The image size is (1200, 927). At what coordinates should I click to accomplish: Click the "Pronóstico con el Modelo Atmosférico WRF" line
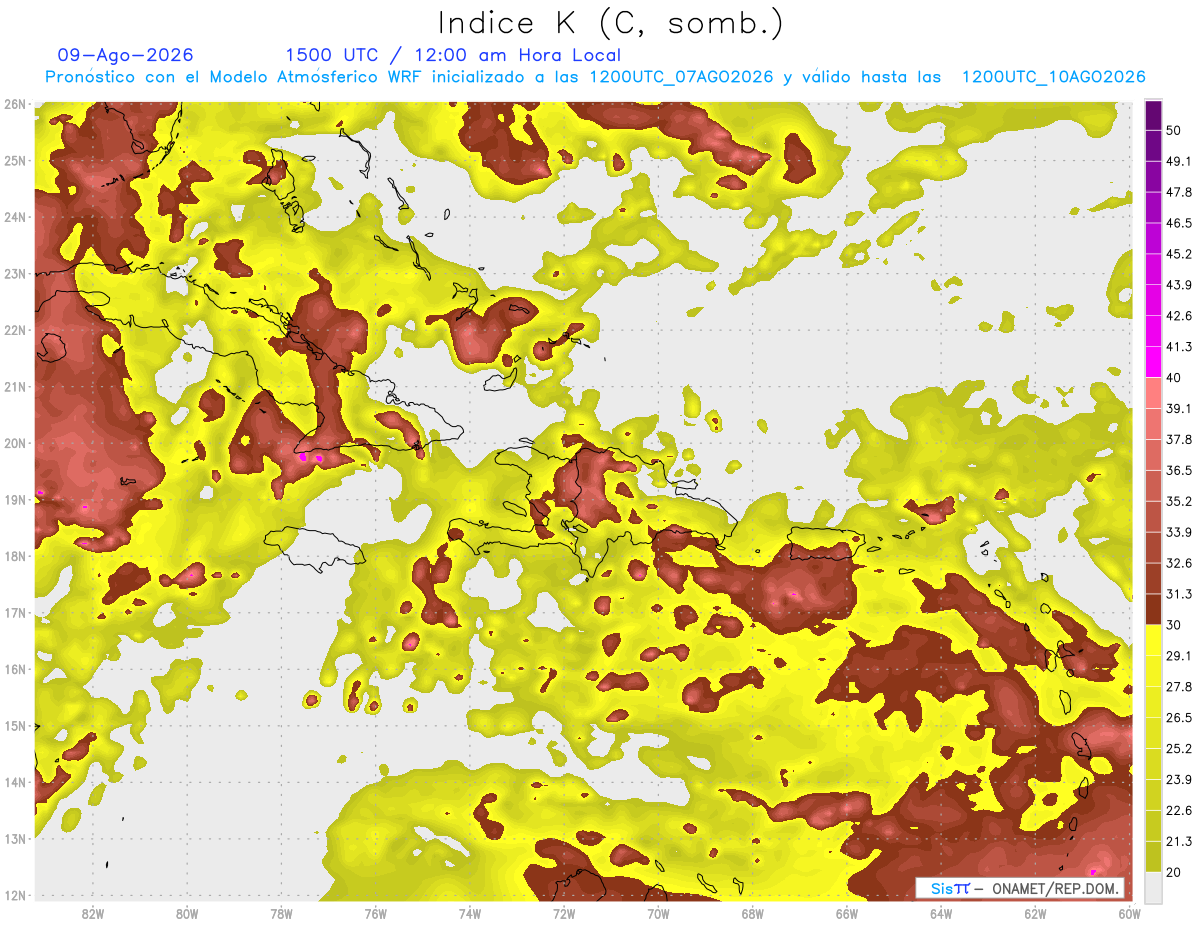(x=595, y=77)
